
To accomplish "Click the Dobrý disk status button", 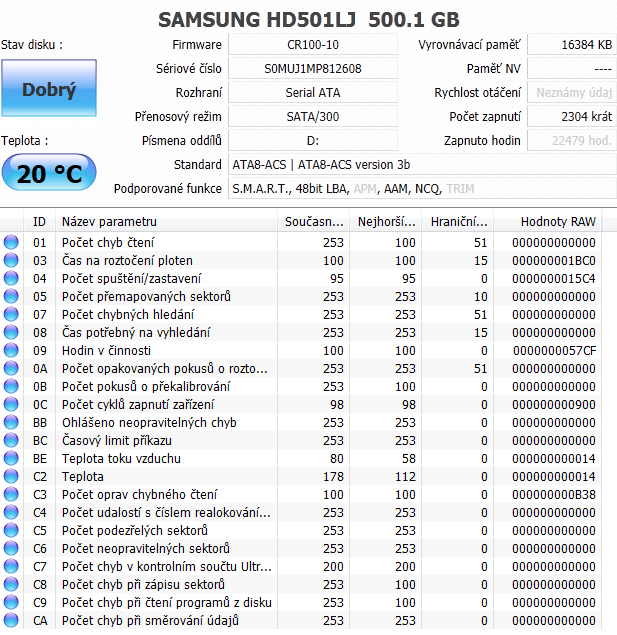I will (x=49, y=88).
